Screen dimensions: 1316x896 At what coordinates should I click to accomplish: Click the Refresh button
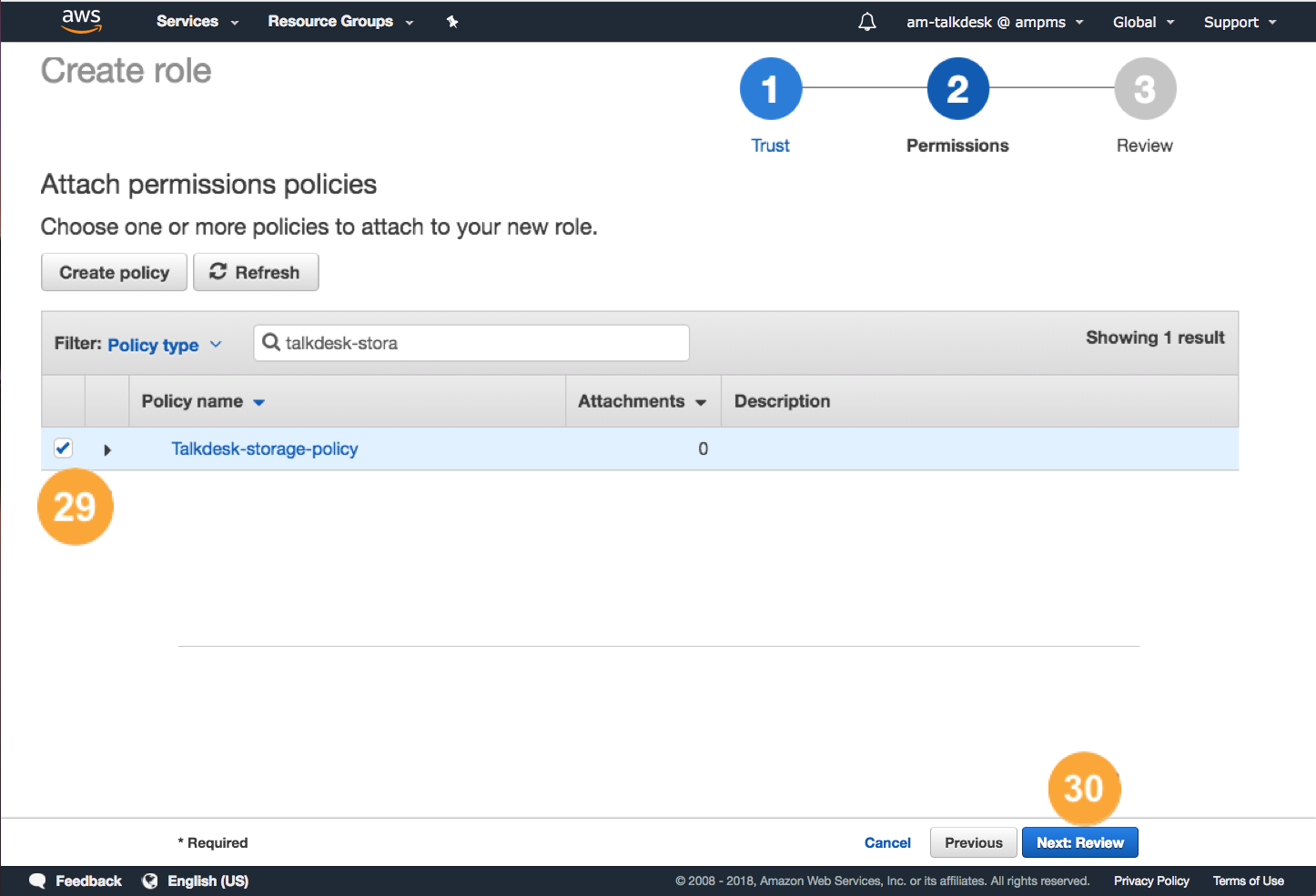(256, 272)
